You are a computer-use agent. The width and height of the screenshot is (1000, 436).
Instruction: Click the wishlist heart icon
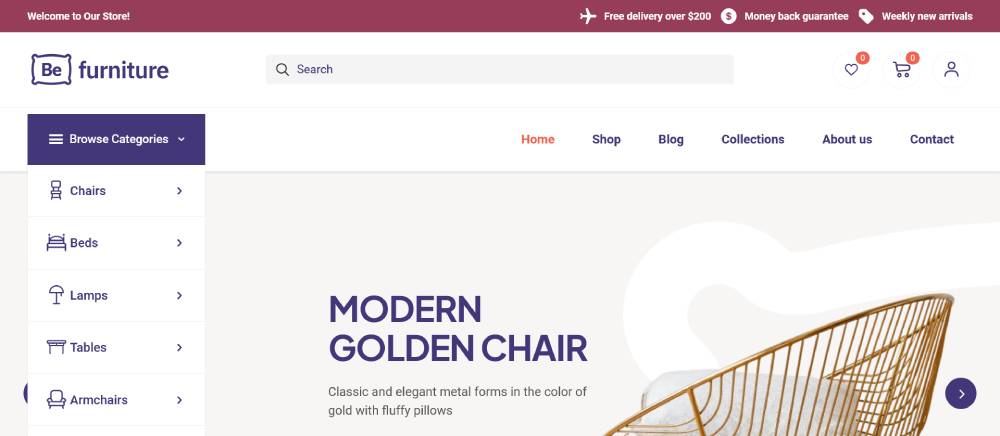click(851, 70)
